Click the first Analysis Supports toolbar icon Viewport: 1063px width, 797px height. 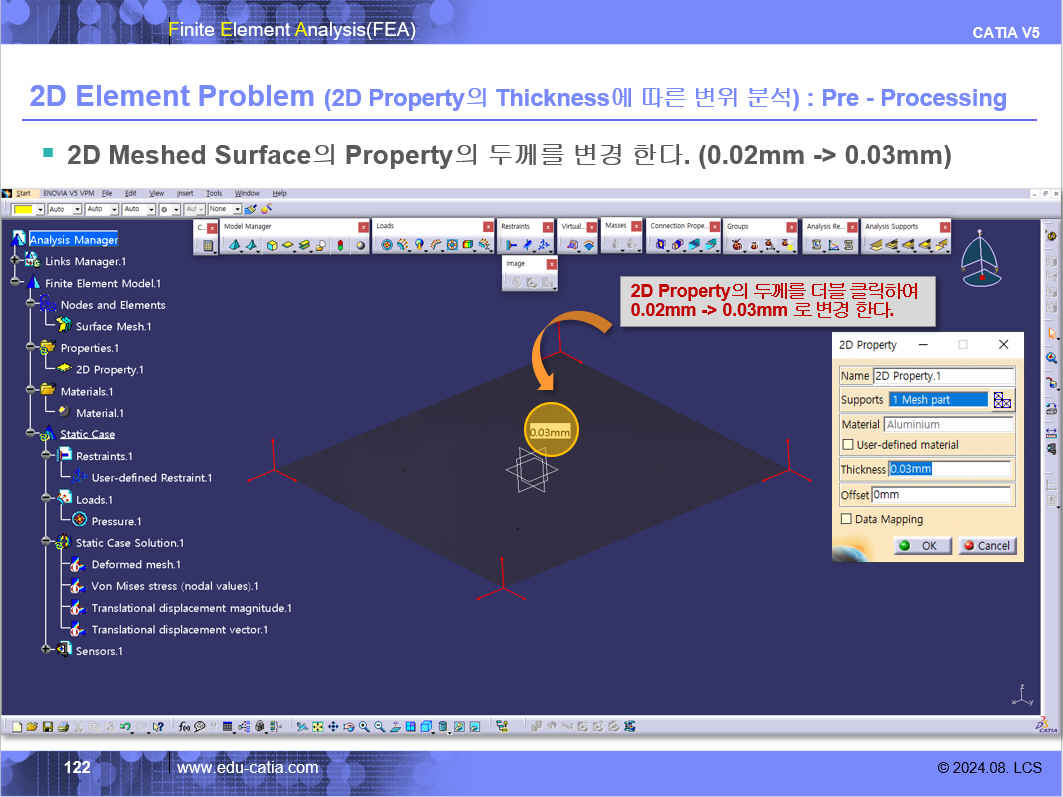click(x=875, y=245)
